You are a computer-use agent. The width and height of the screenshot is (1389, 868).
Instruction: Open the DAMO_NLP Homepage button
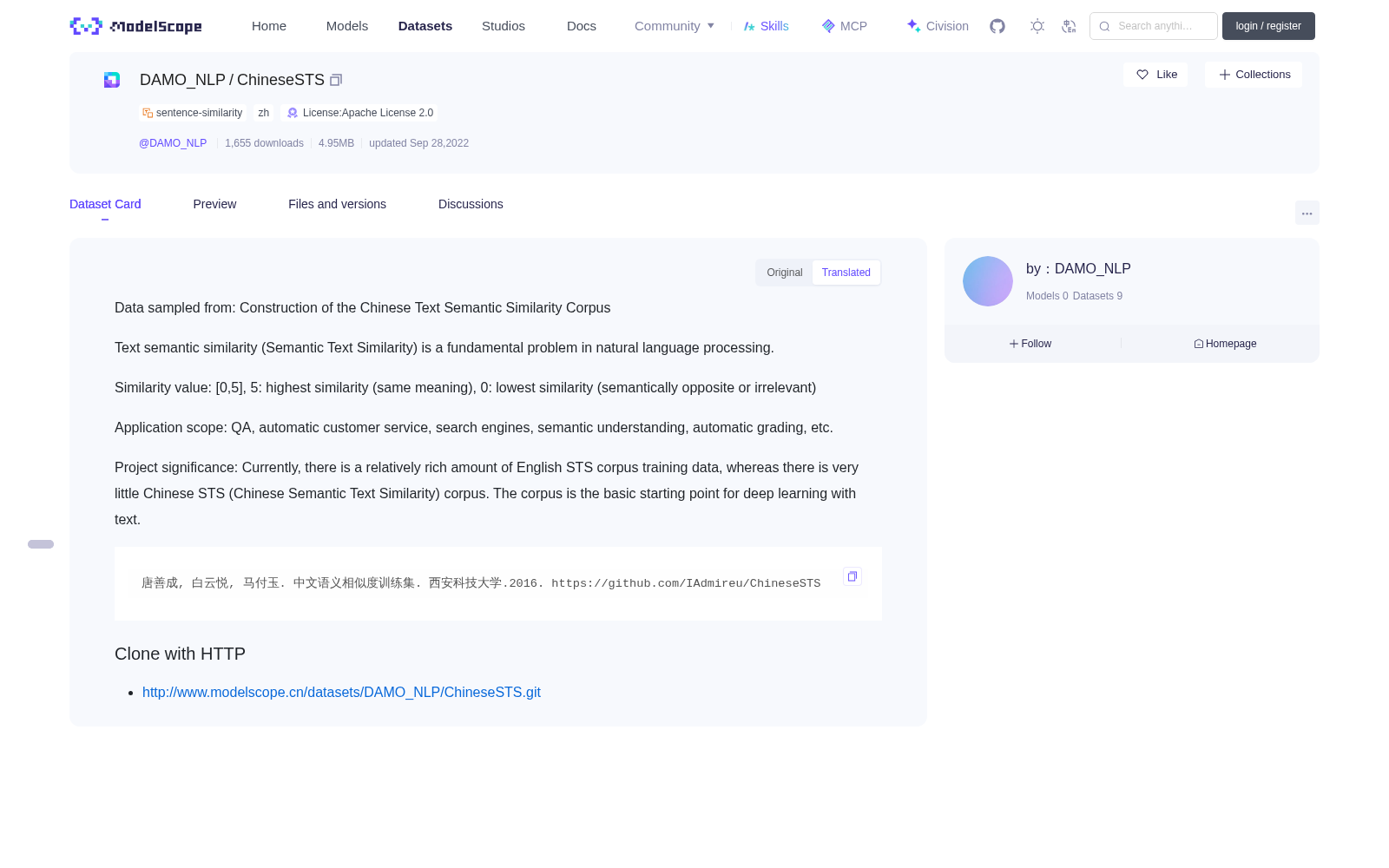point(1225,344)
